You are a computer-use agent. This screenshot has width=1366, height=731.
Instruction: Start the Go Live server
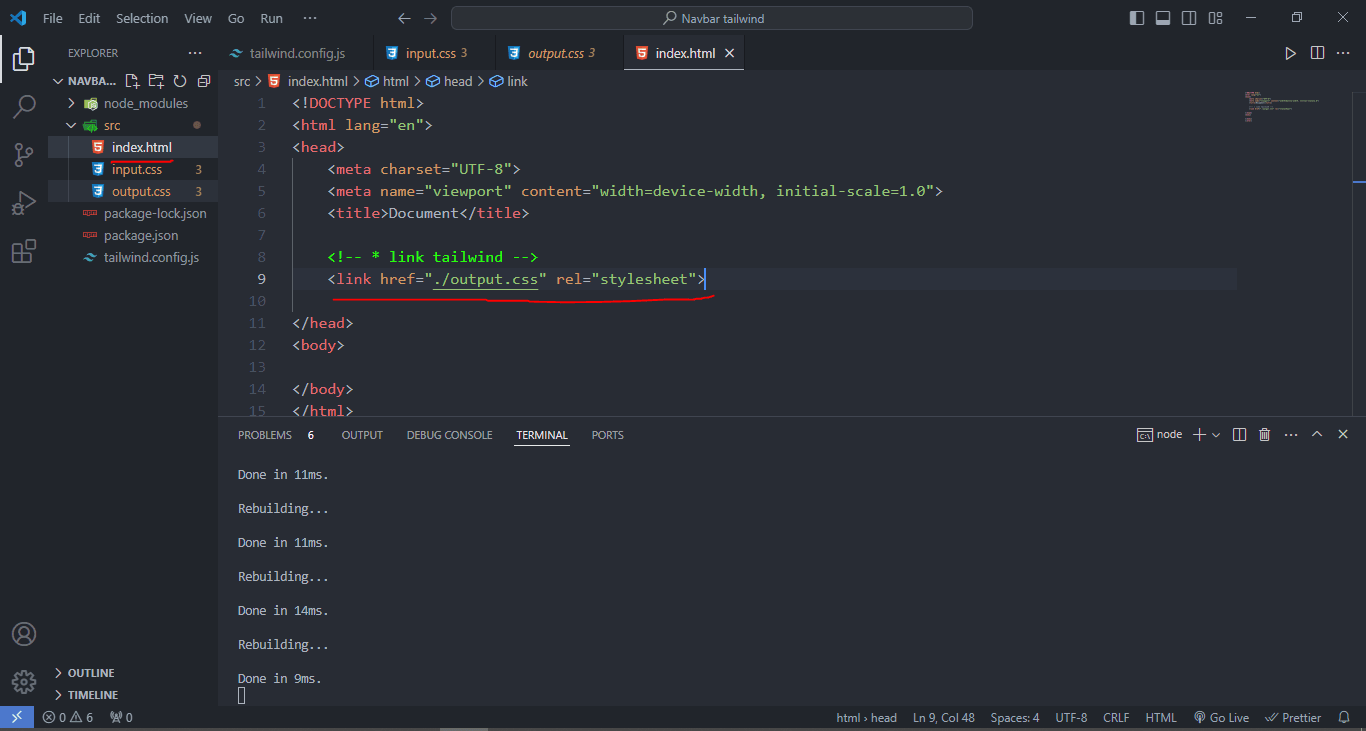(x=1221, y=717)
